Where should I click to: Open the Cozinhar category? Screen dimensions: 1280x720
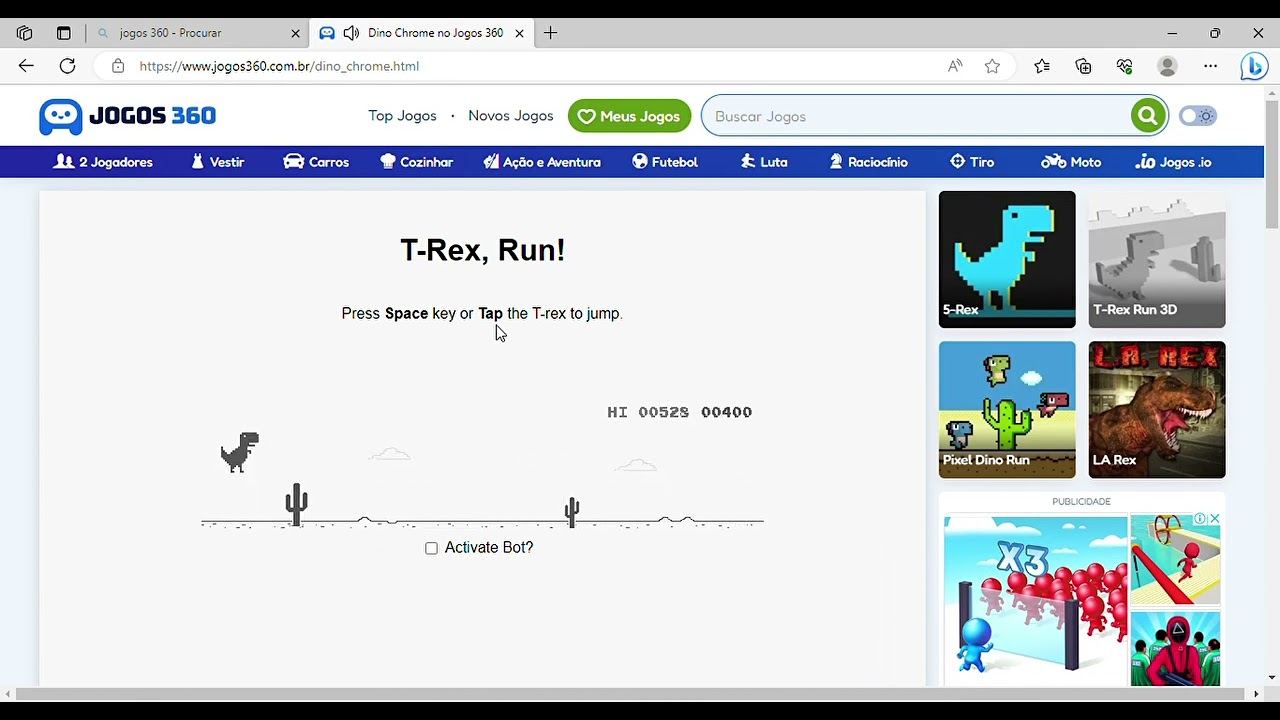(416, 162)
